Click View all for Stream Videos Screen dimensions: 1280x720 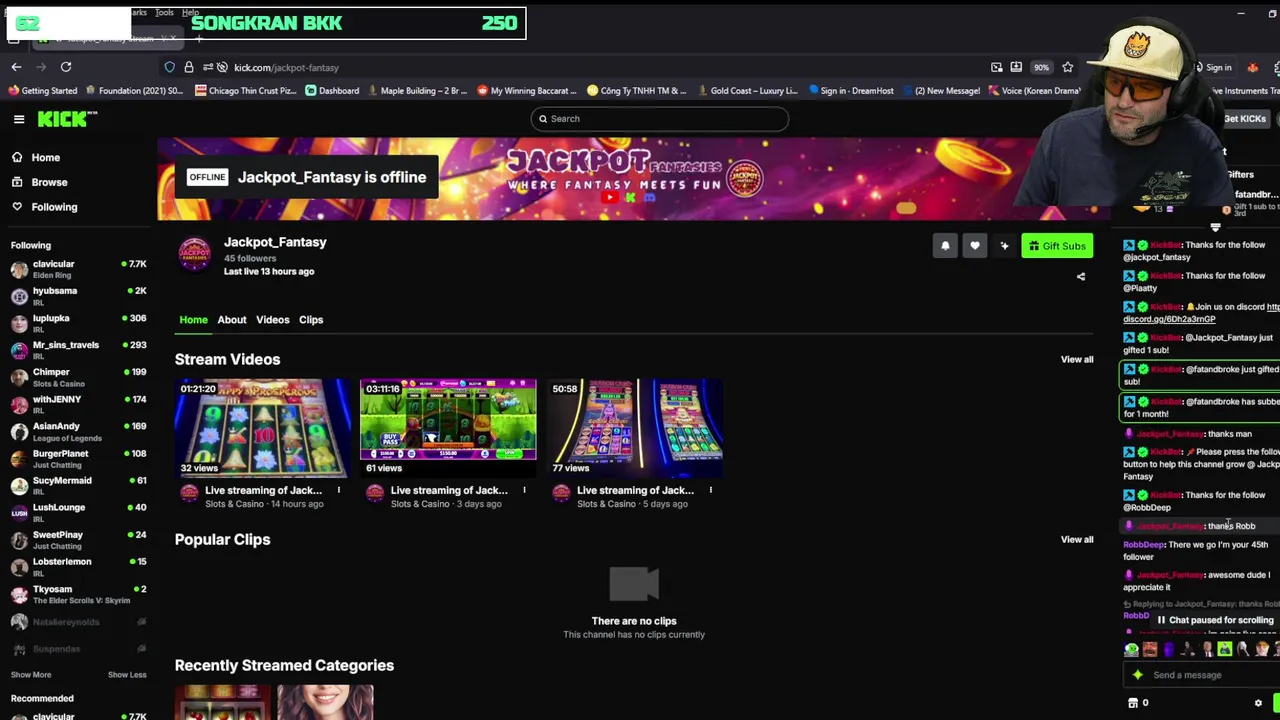1077,359
